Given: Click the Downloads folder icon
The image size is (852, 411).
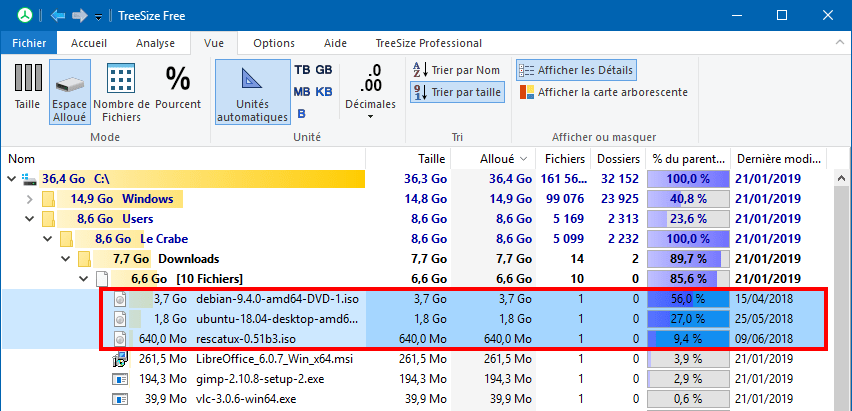Looking at the screenshot, I should 85,259.
